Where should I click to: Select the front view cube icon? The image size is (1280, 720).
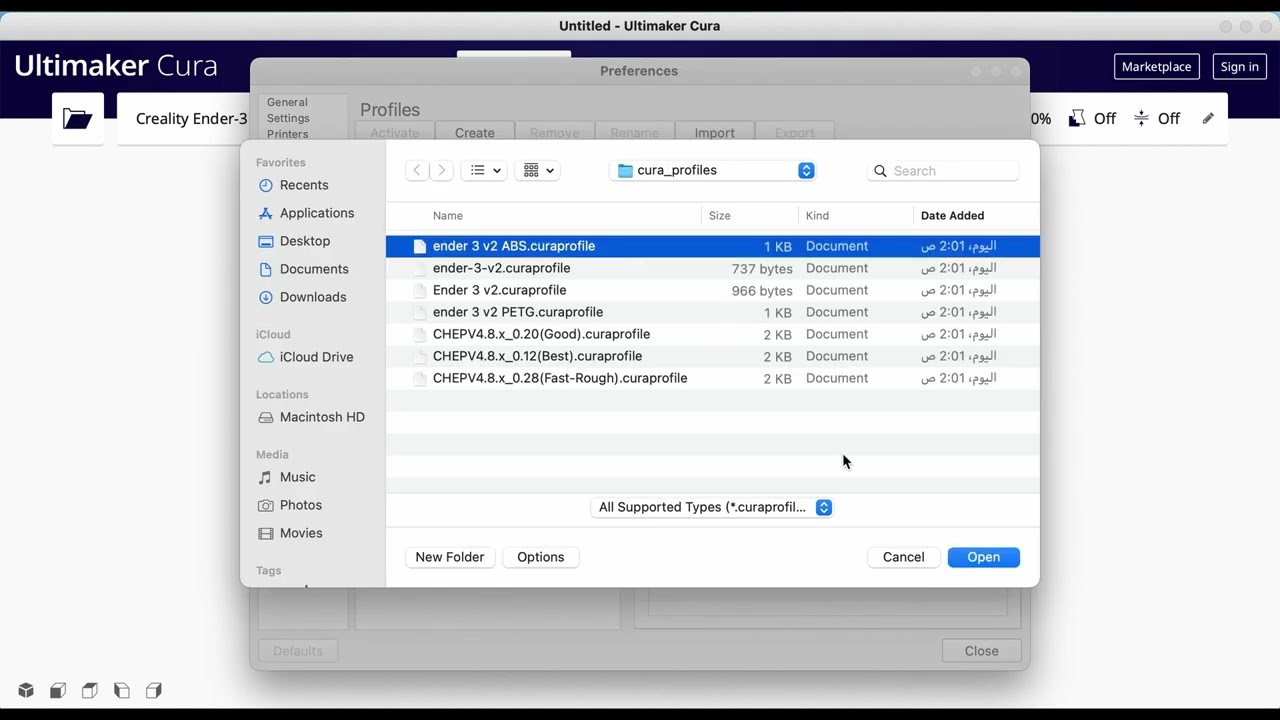click(x=58, y=690)
